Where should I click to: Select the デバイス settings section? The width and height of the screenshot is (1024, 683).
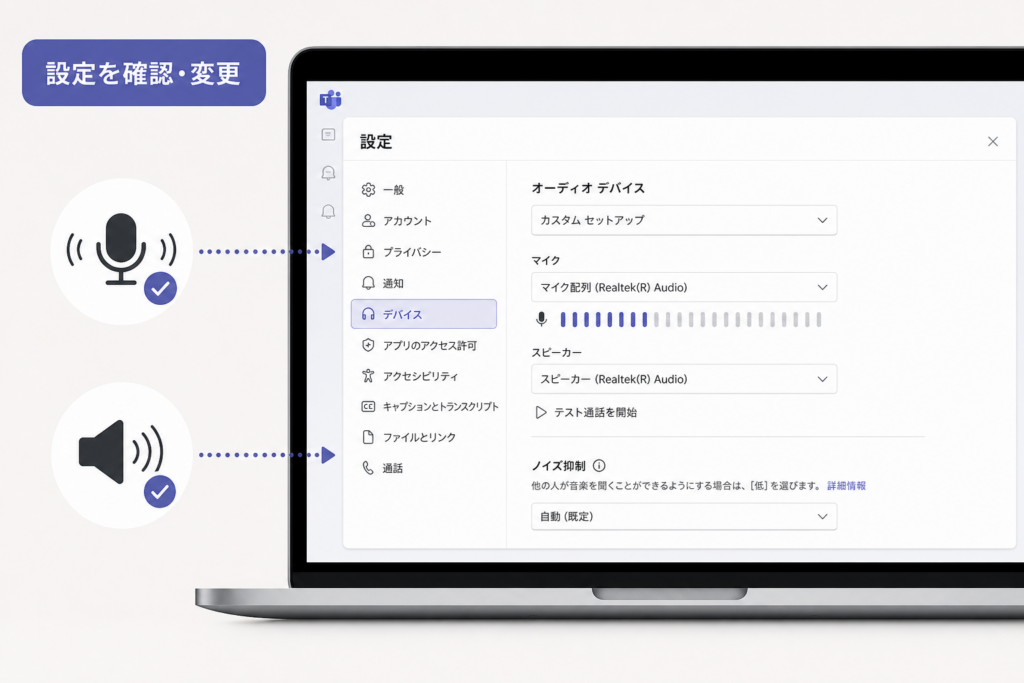[424, 314]
